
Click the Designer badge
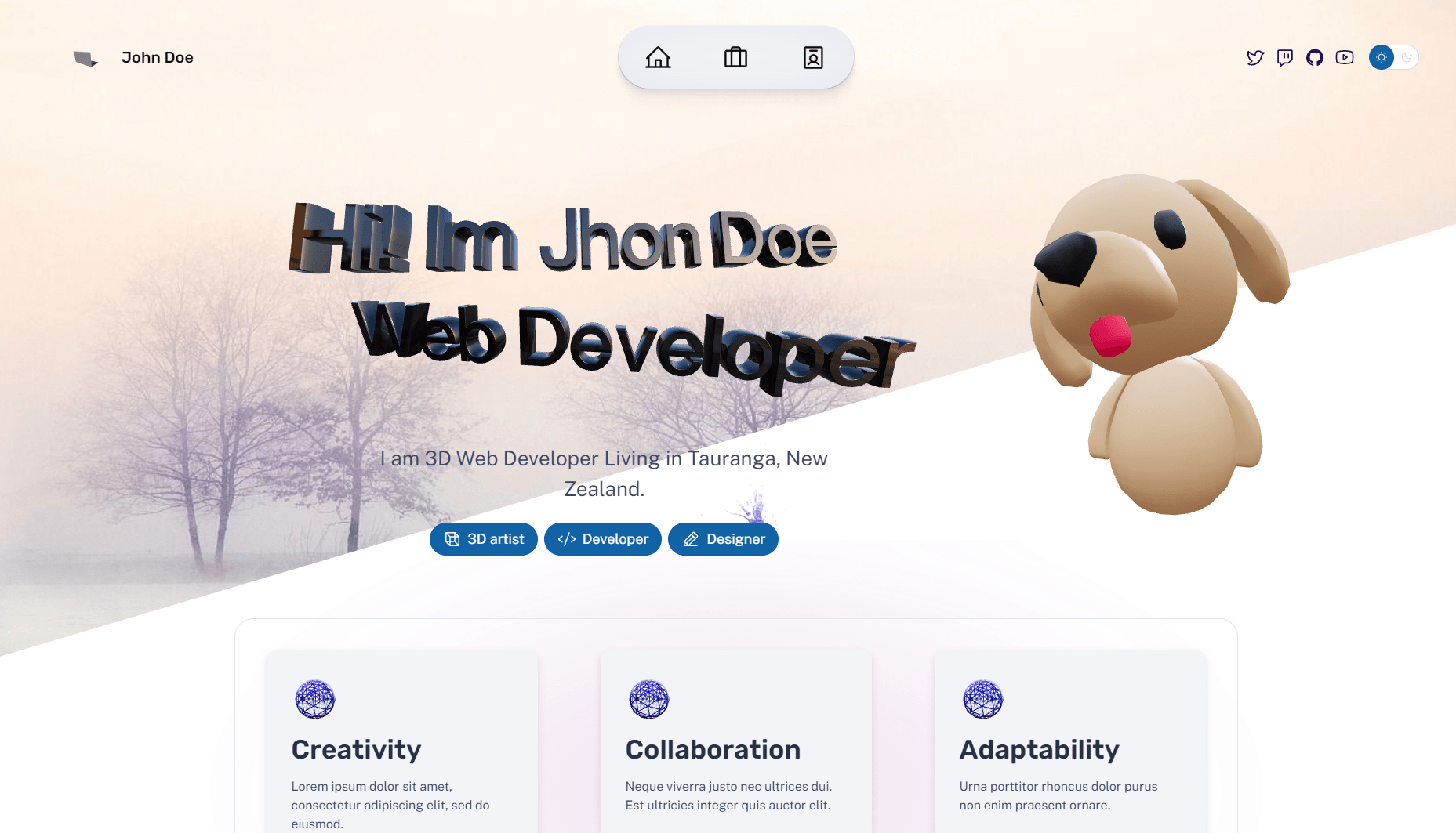[x=723, y=539]
